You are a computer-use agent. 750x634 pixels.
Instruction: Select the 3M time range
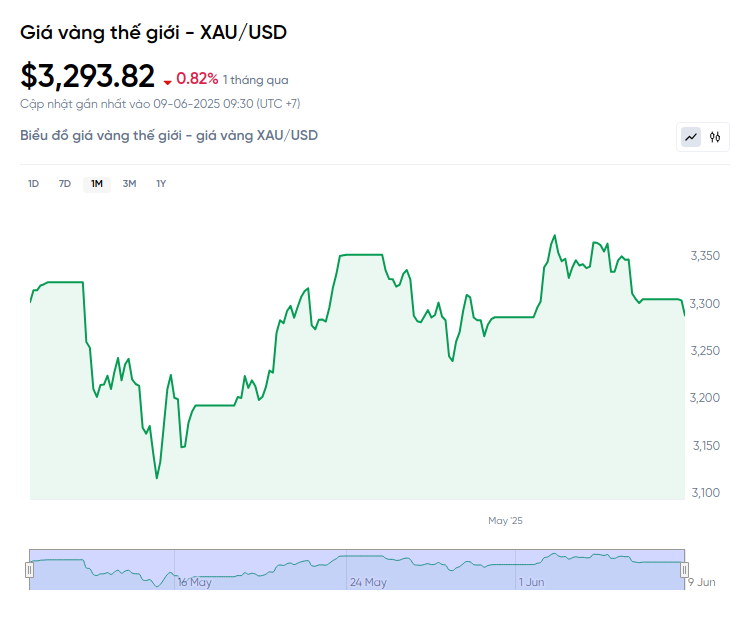(x=129, y=183)
